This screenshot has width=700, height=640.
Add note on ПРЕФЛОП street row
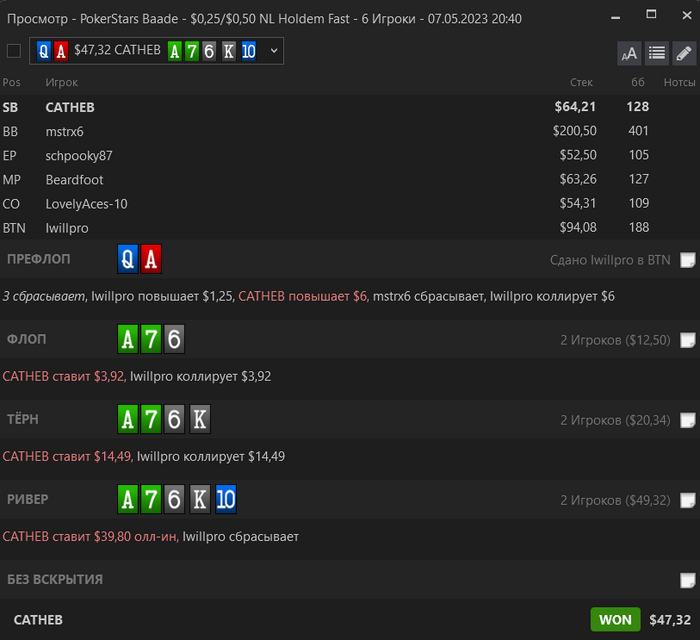coord(688,260)
